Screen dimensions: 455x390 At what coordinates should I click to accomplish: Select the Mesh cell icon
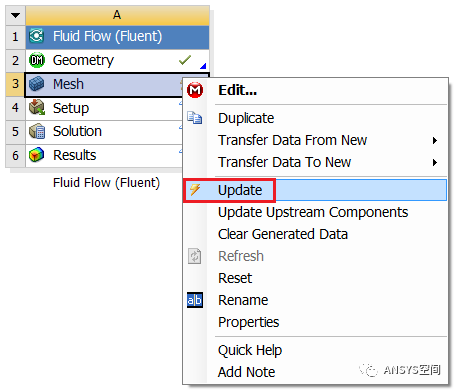pyautogui.click(x=36, y=84)
